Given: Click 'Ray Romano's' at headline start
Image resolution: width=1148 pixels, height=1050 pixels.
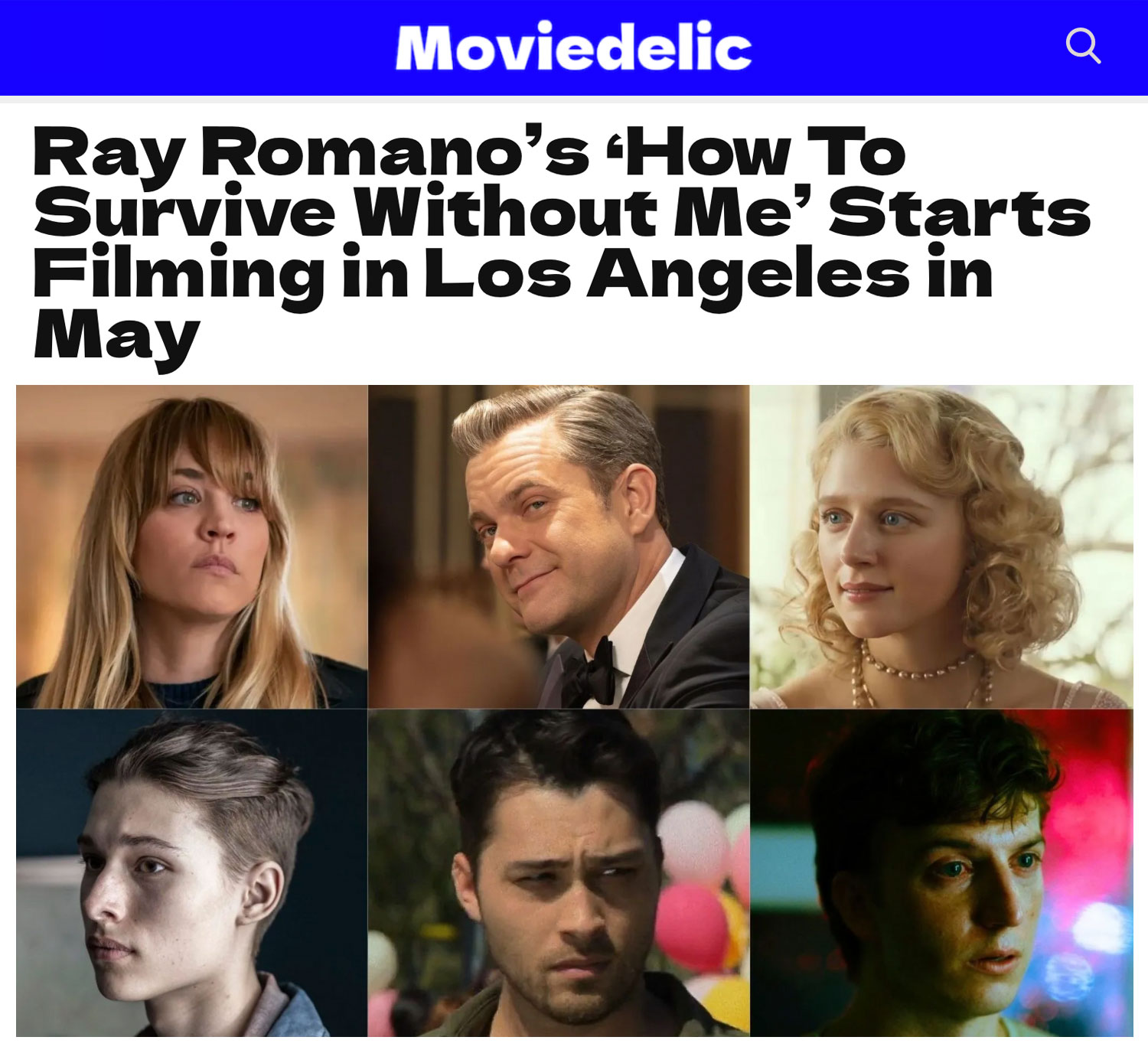Looking at the screenshot, I should pyautogui.click(x=311, y=152).
